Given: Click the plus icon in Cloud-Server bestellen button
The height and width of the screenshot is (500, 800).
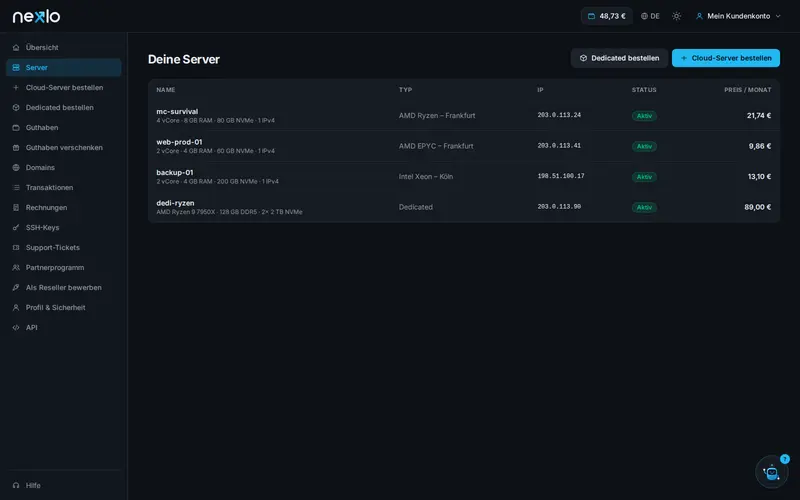Looking at the screenshot, I should pyautogui.click(x=684, y=58).
